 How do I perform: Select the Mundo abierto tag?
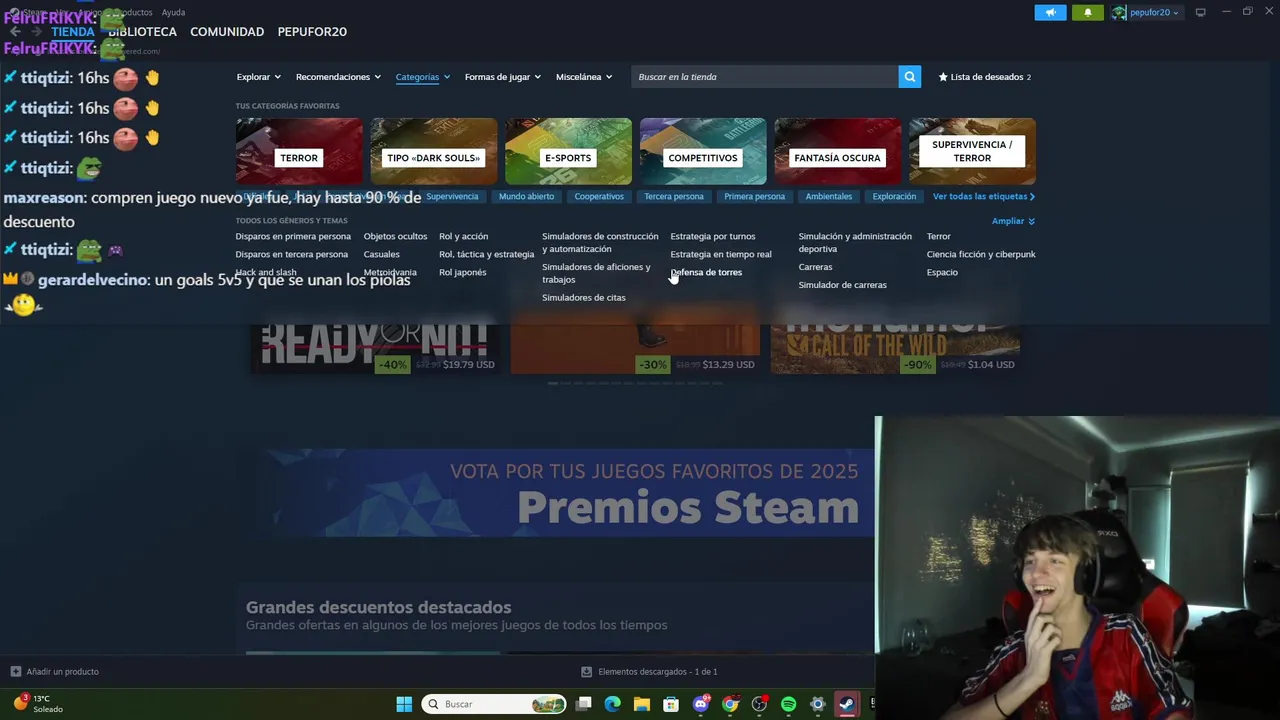(x=526, y=197)
